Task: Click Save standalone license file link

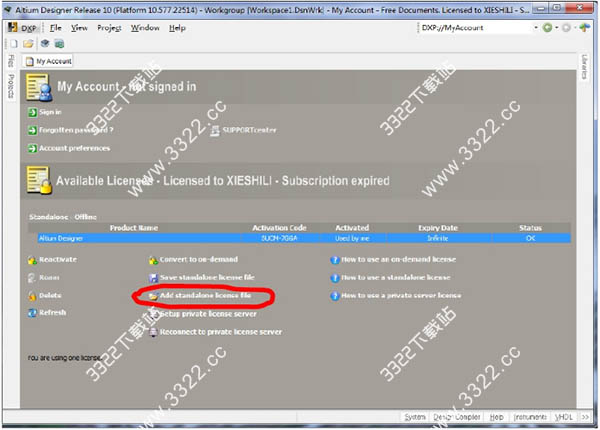Action: (x=207, y=277)
